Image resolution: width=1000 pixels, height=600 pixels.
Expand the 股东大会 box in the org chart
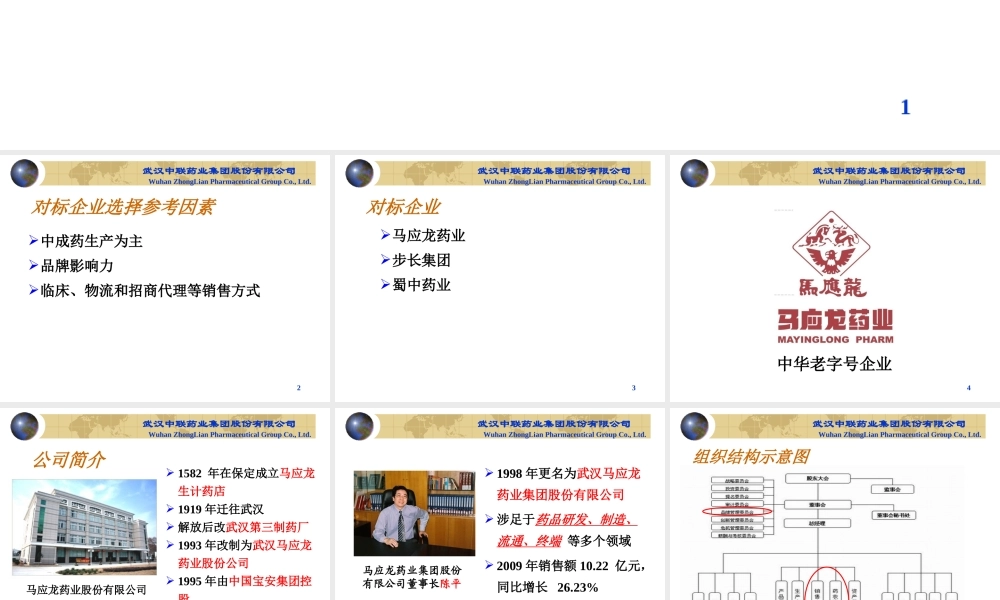coord(817,478)
